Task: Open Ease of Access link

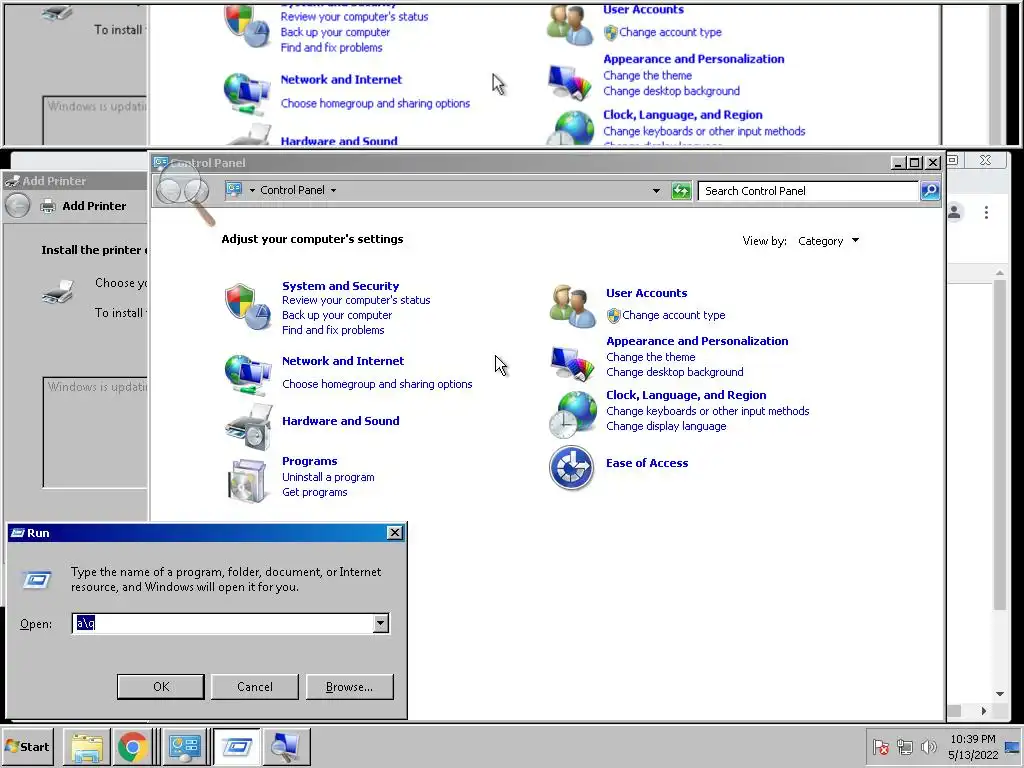Action: pos(647,463)
